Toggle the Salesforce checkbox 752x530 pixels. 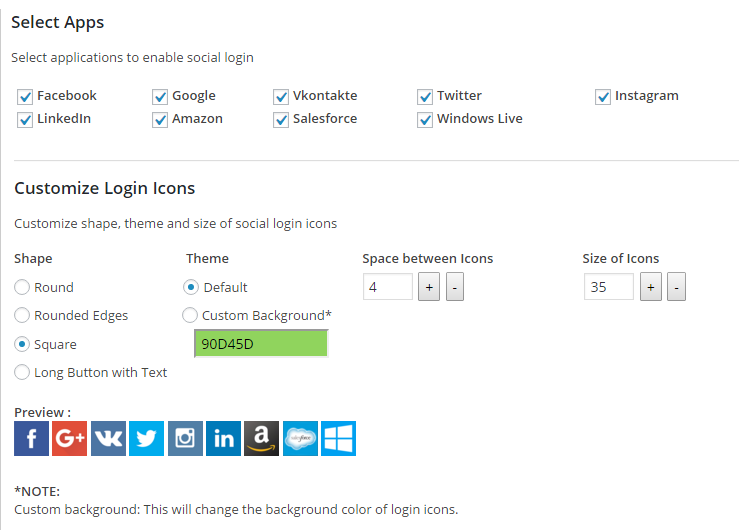281,120
